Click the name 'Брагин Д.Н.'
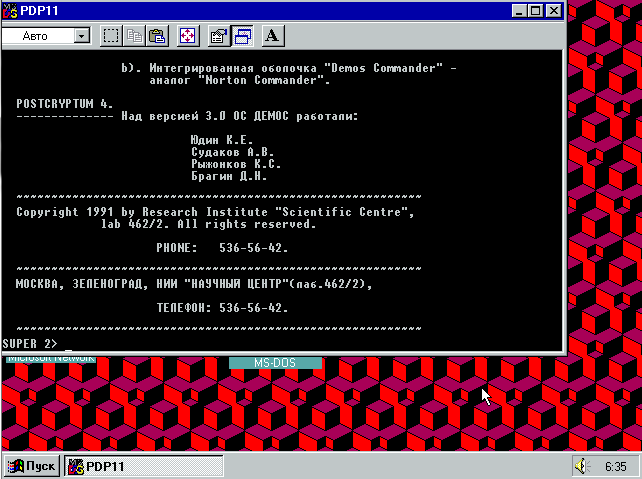Screen dimensions: 642x479 tap(229, 176)
